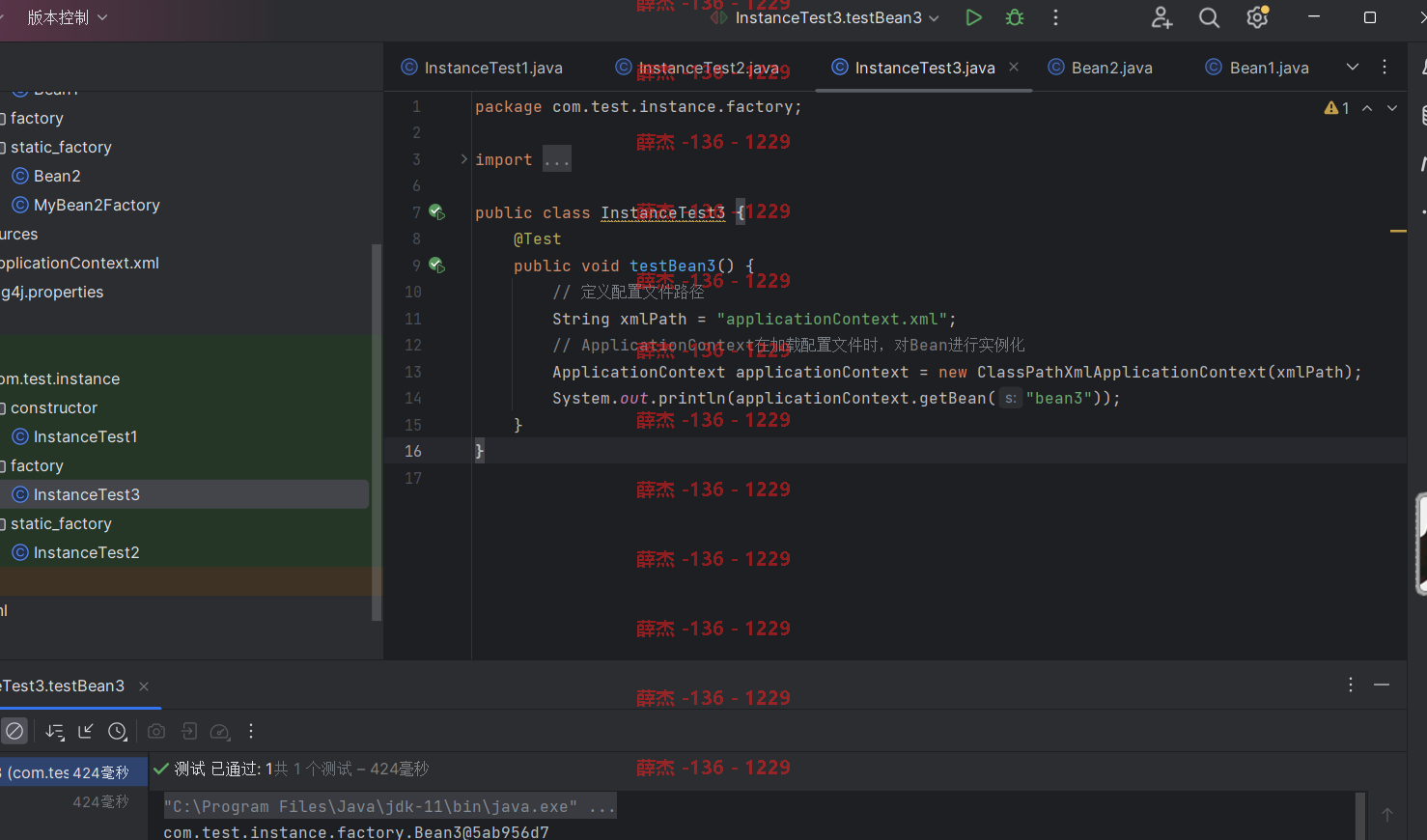1427x840 pixels.
Task: Click the testBean3 method name in code
Action: click(673, 266)
